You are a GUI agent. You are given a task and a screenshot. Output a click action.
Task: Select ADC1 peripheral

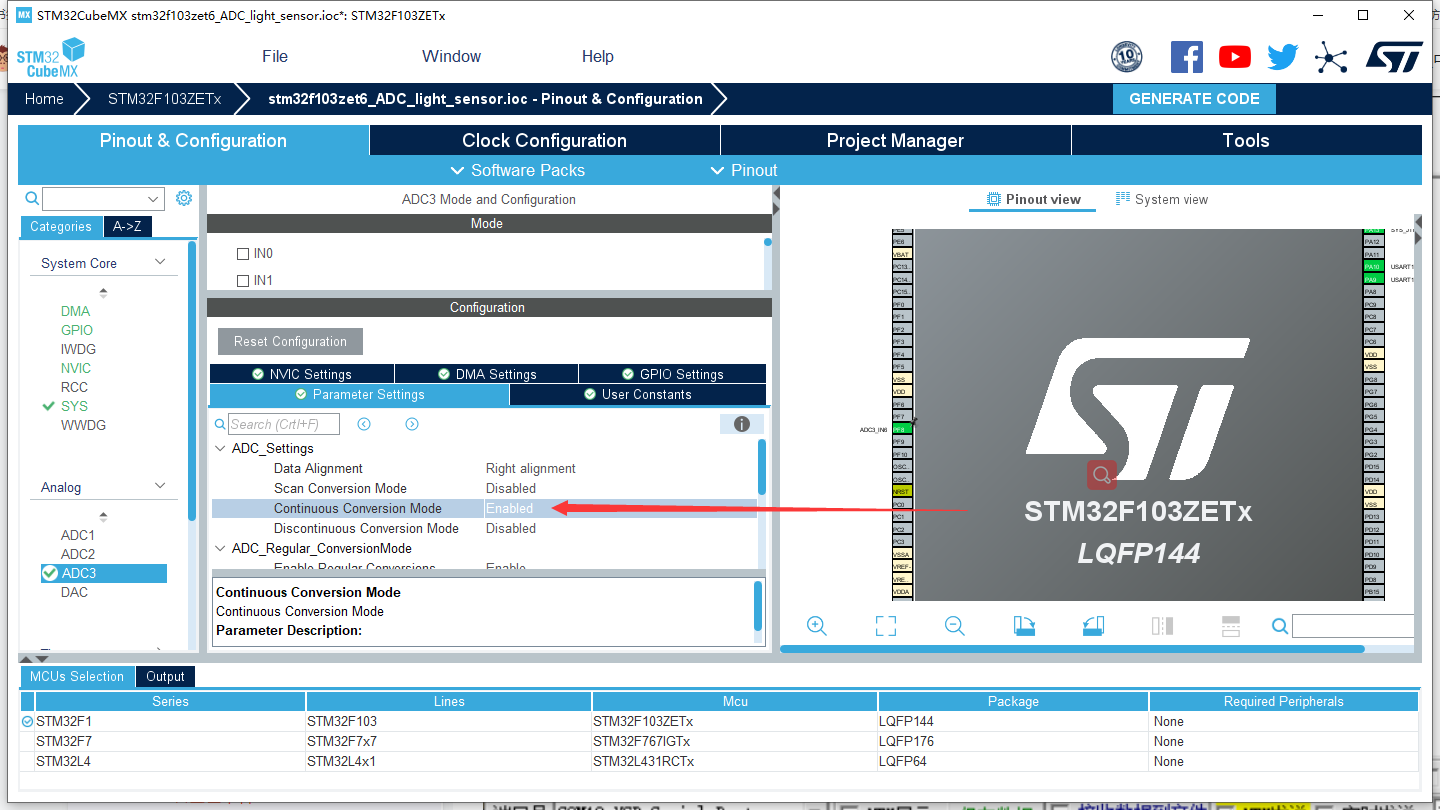pyautogui.click(x=78, y=535)
